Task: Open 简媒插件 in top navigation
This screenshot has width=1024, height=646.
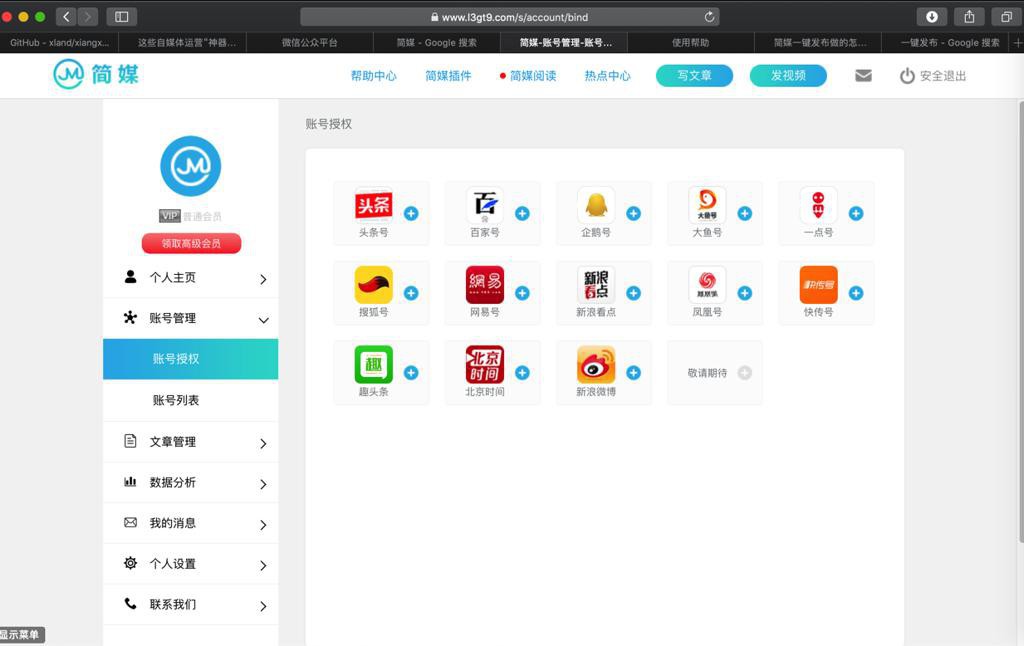Action: tap(448, 76)
